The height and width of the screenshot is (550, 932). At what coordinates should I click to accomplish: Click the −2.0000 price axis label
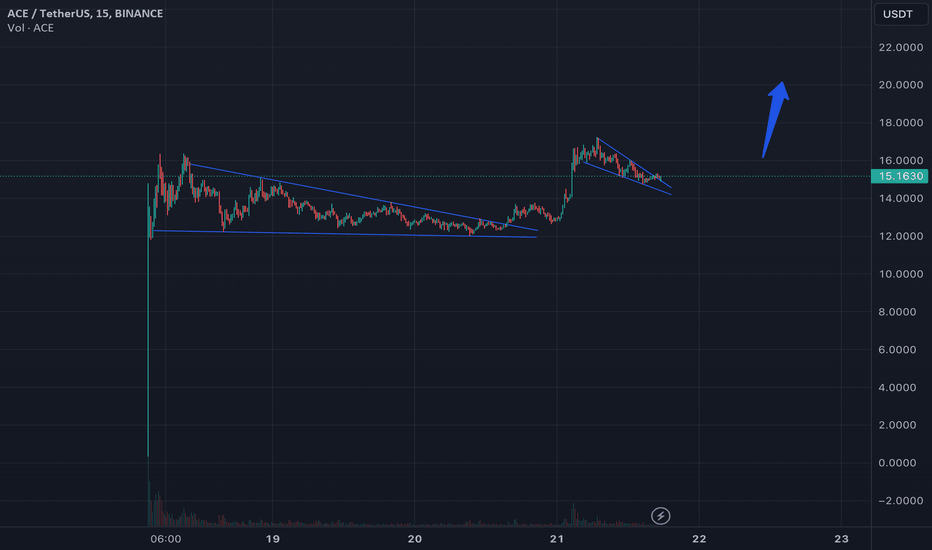900,501
